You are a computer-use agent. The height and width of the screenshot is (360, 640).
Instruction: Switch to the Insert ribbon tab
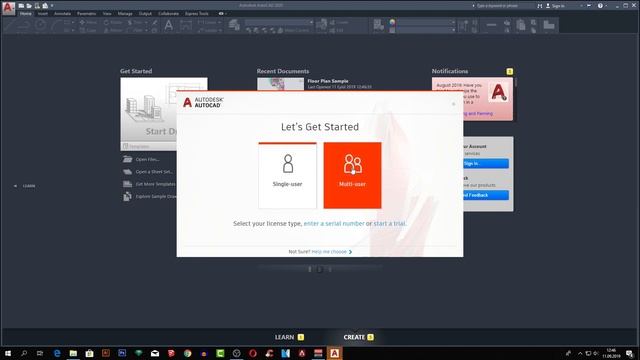(42, 13)
